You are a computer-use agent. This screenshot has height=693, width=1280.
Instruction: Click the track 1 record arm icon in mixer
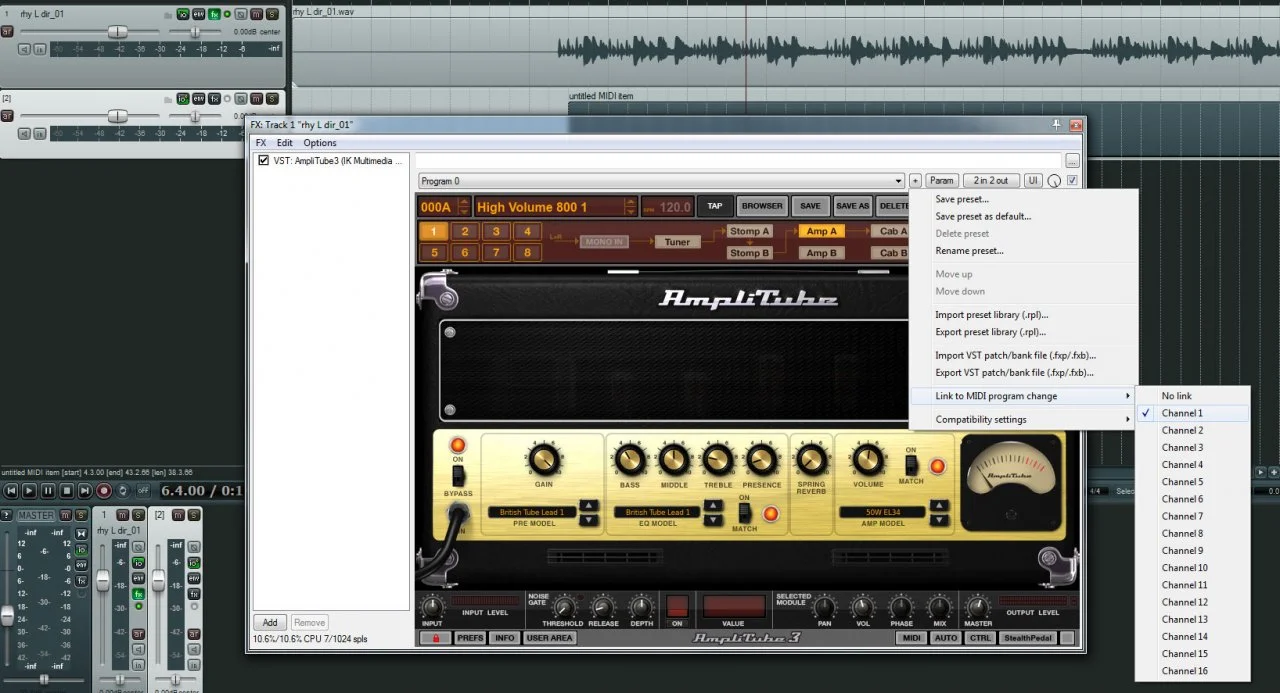[139, 634]
